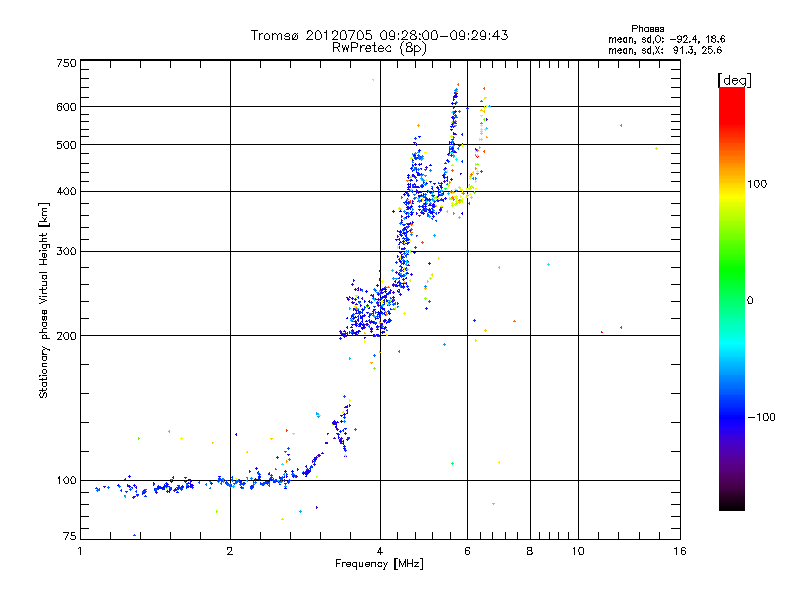800x600 pixels.
Task: Click the y-axis label "Stationary phase Virtual Height [km]"
Action: [44, 301]
